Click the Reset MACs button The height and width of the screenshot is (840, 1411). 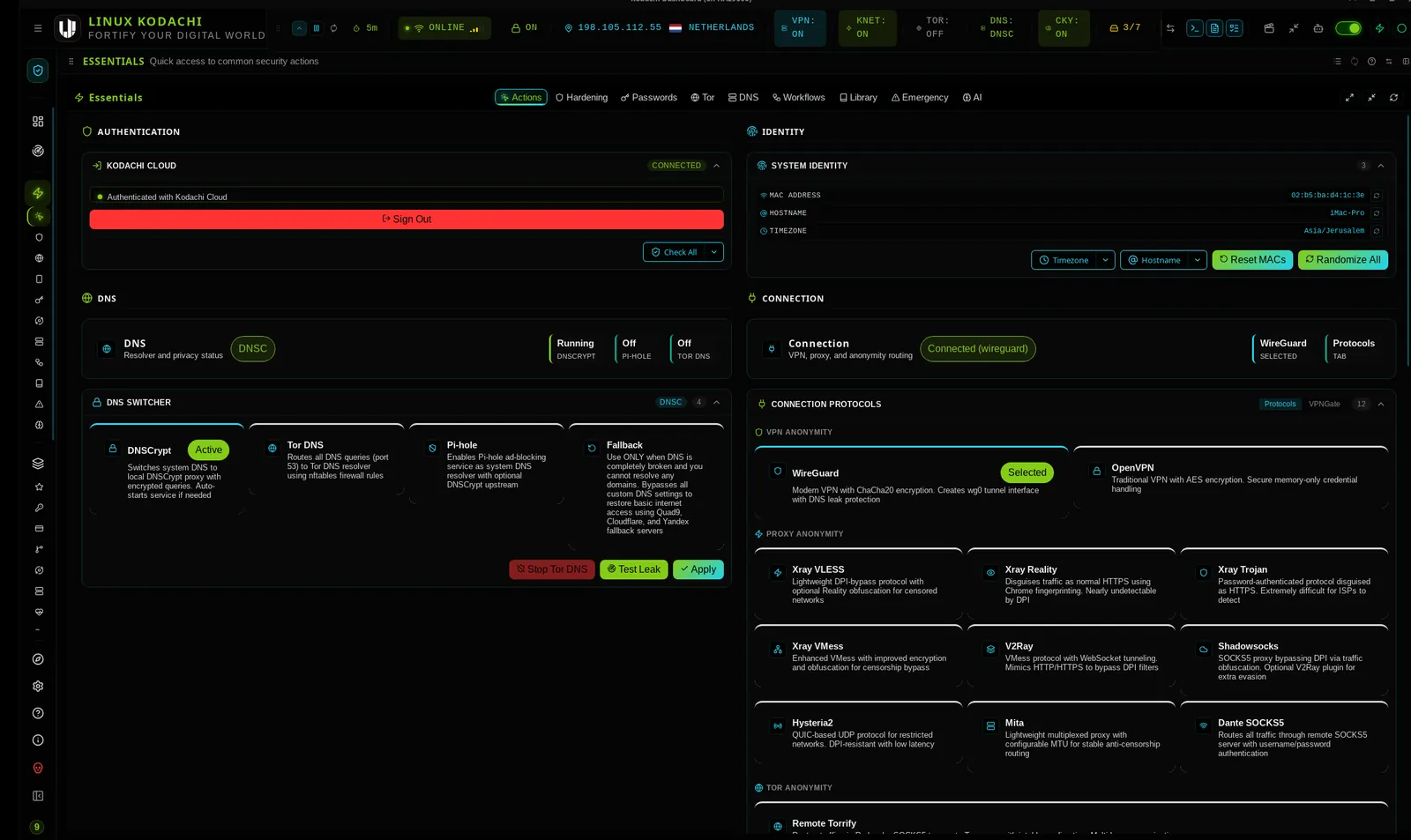[1252, 260]
